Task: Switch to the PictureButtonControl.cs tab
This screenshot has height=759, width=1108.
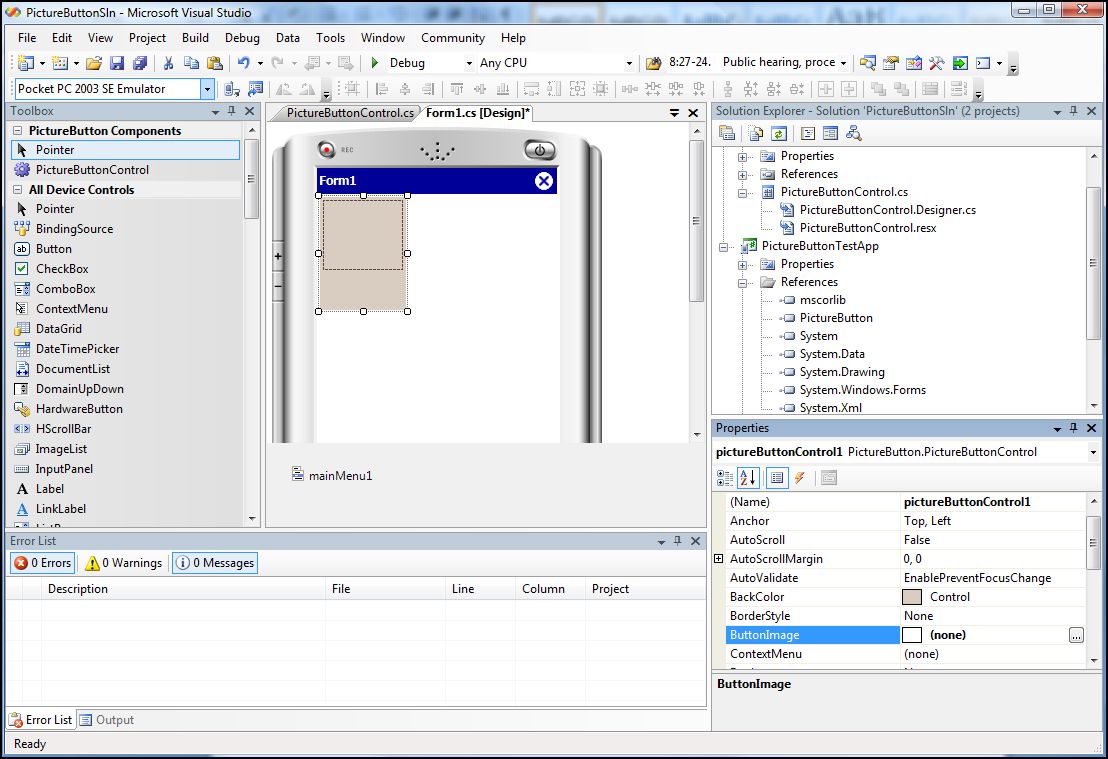Action: (350, 113)
